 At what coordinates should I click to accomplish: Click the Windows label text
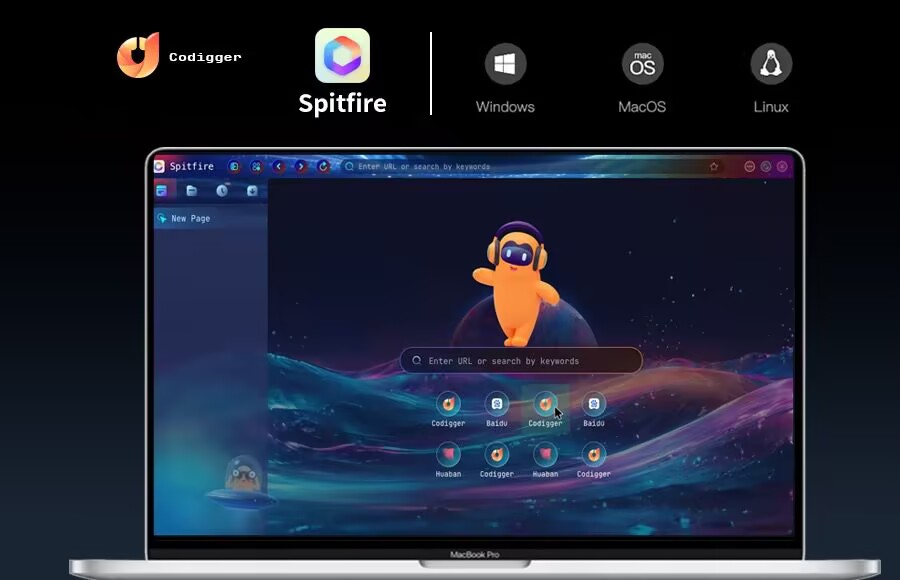click(505, 107)
